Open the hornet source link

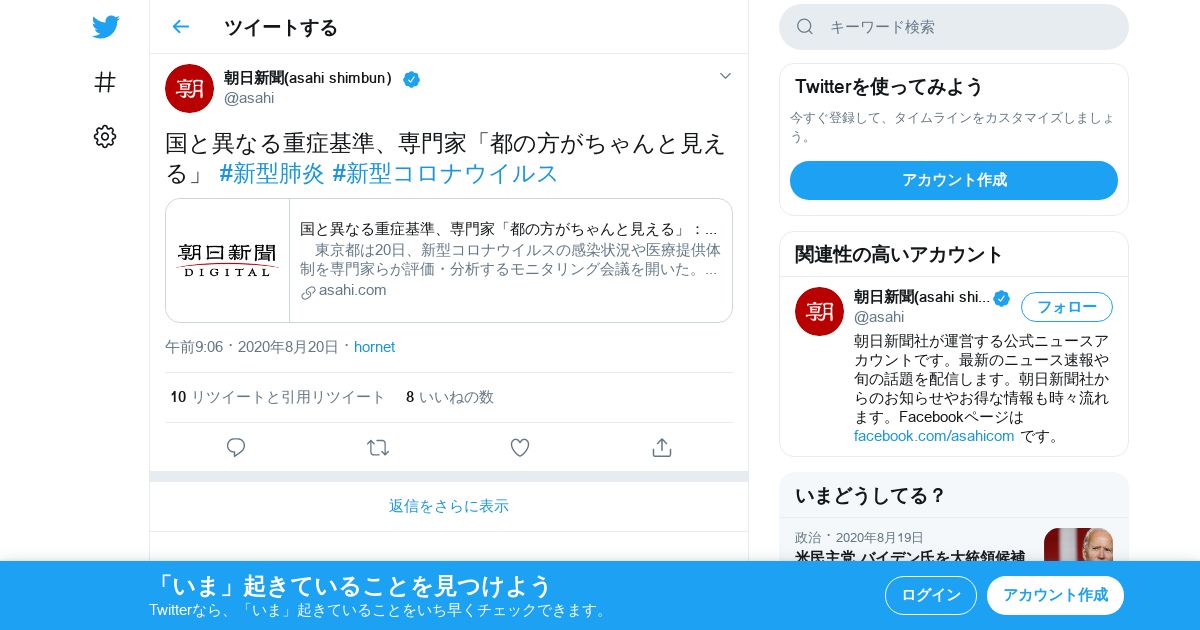point(374,347)
